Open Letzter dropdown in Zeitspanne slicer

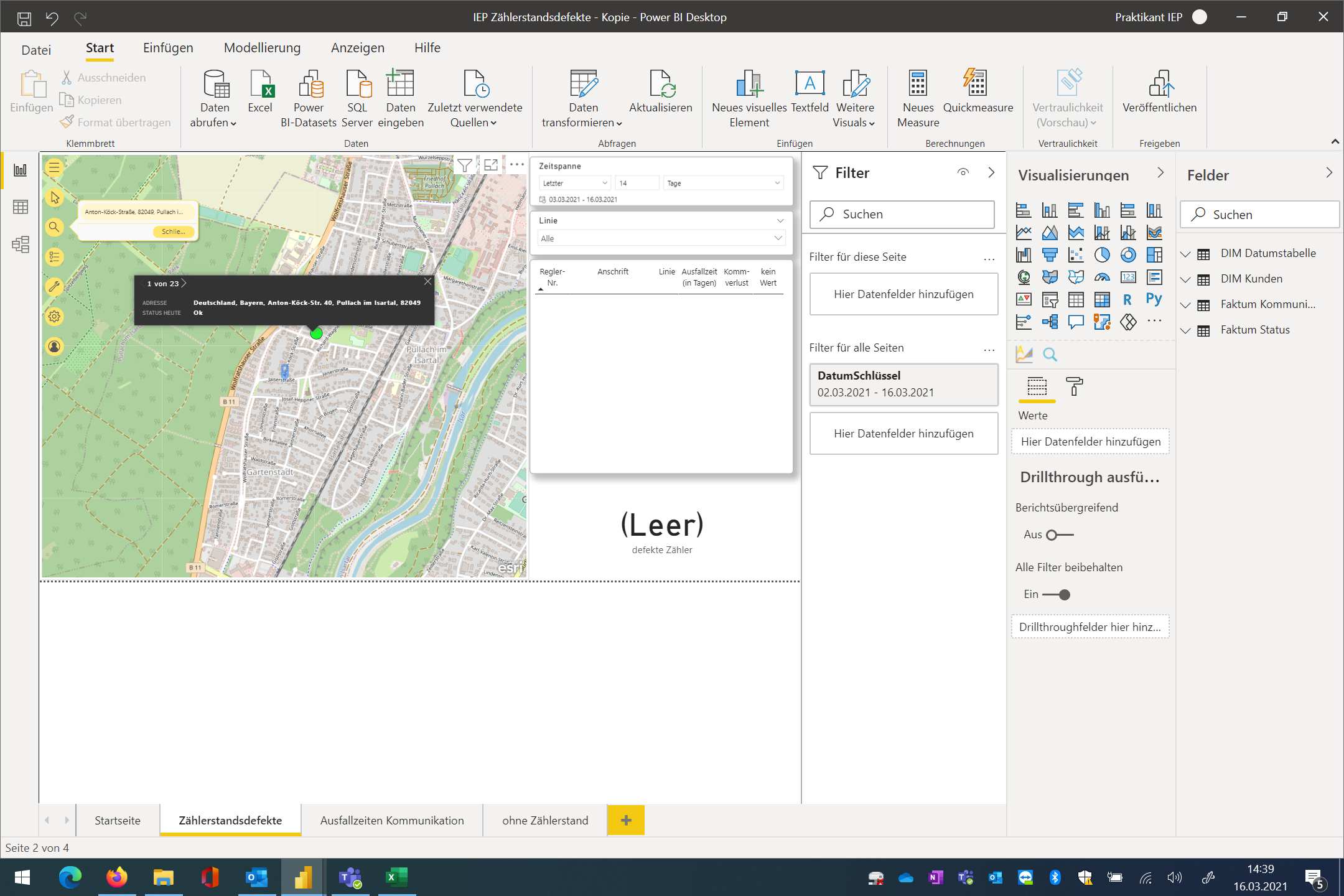[x=574, y=183]
